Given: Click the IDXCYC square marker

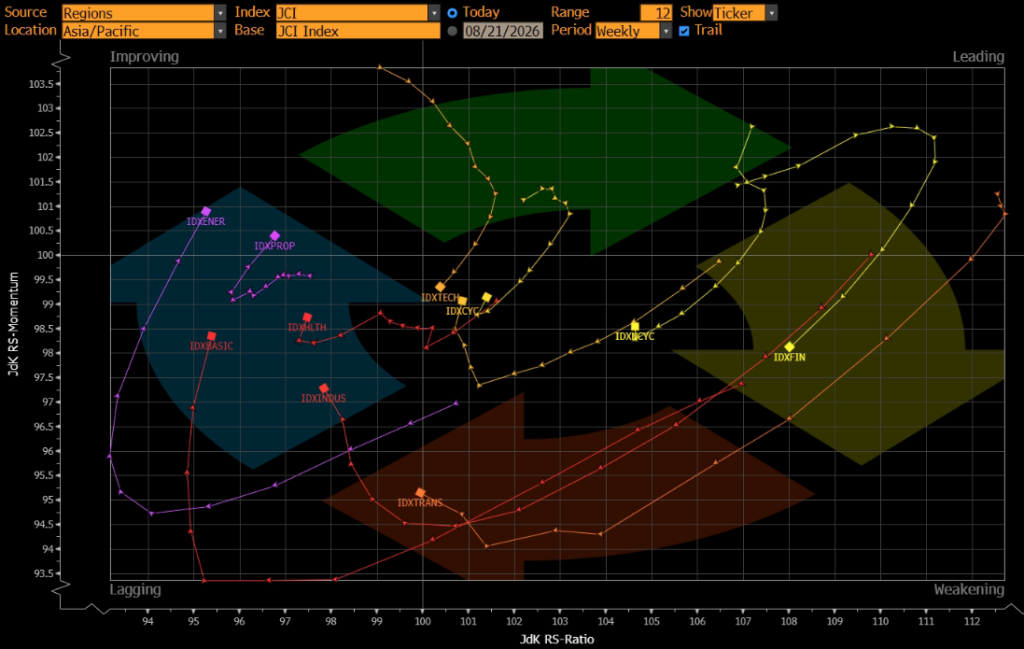Looking at the screenshot, I should point(462,301).
